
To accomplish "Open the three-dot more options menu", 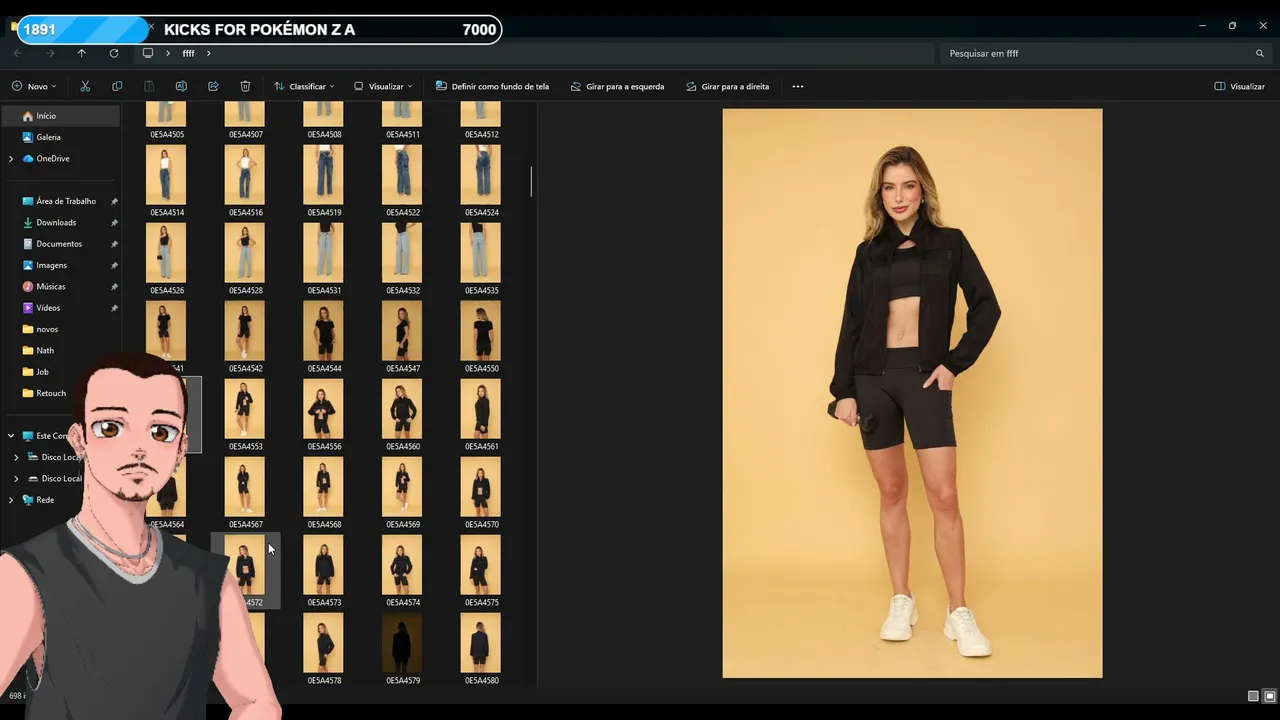I will 798,86.
